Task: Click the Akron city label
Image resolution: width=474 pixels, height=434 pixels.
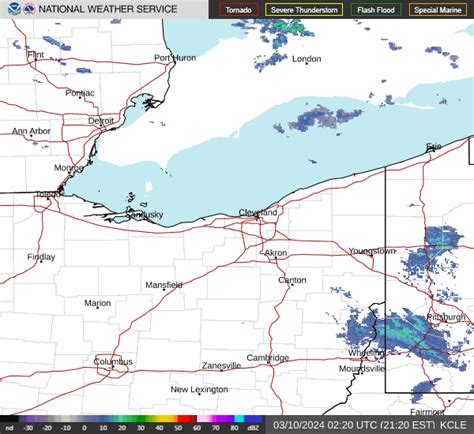Action: pos(276,253)
